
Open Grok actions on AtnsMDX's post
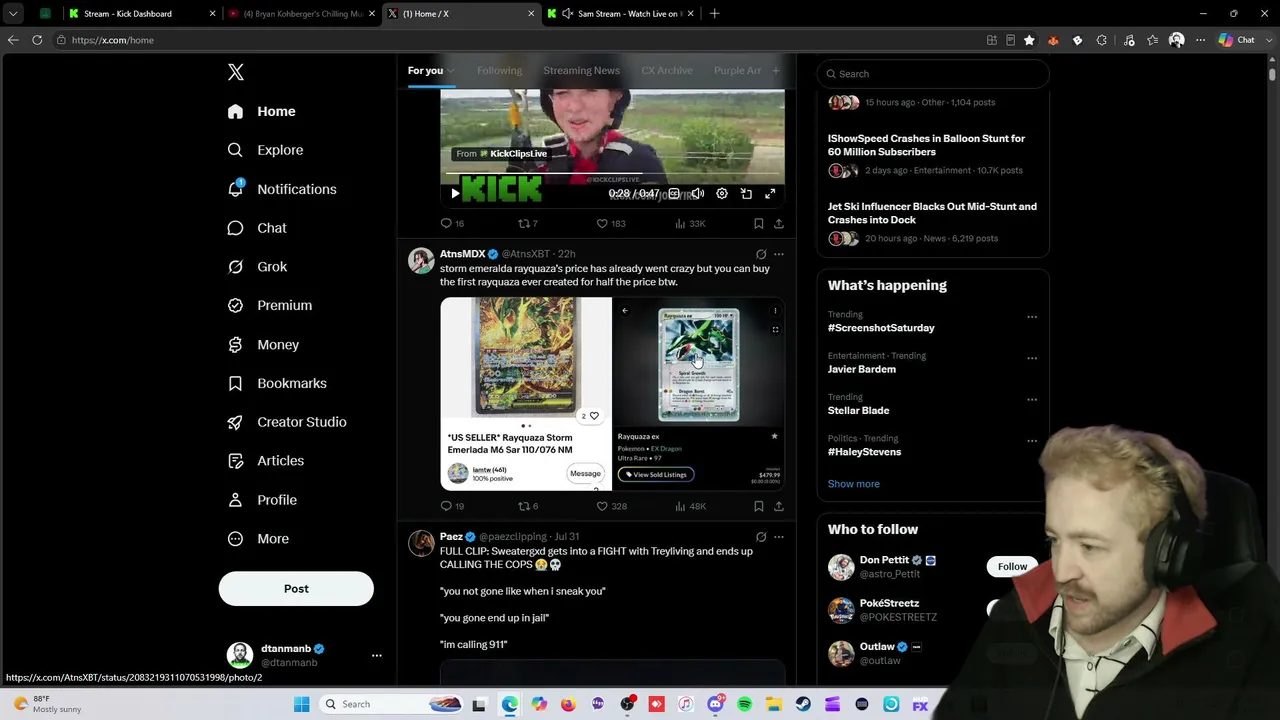761,255
